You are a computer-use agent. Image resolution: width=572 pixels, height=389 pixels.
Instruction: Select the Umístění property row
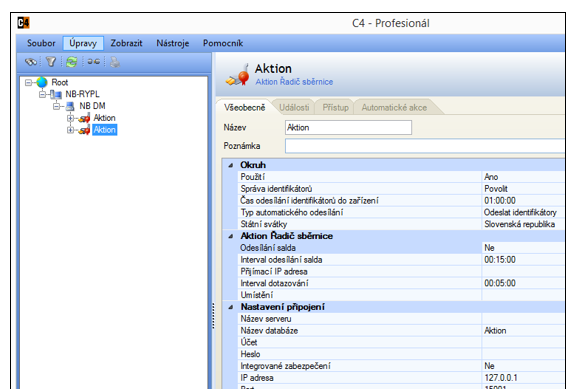(401, 295)
